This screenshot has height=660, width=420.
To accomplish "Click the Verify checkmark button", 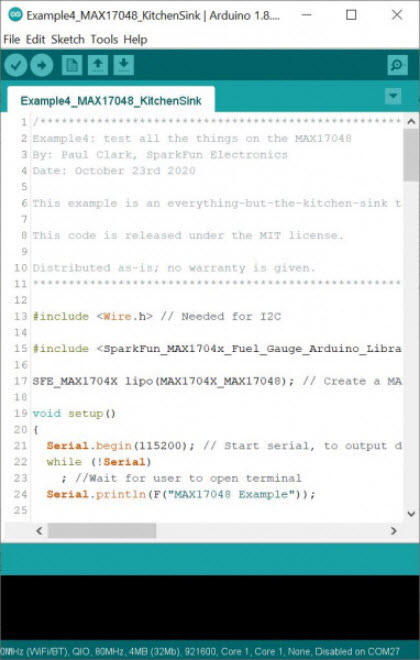I will [x=16, y=65].
